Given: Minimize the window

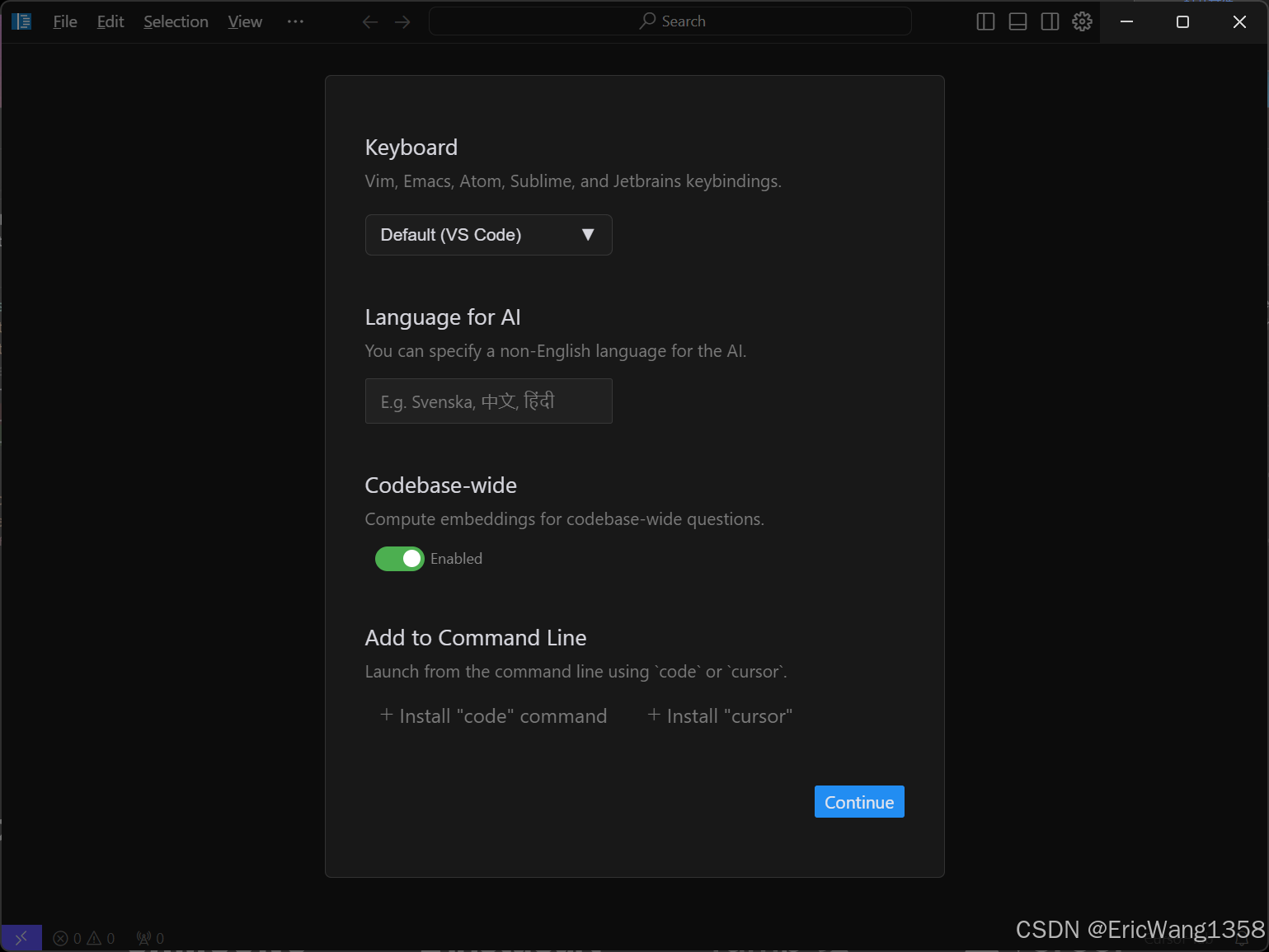Looking at the screenshot, I should coord(1126,21).
